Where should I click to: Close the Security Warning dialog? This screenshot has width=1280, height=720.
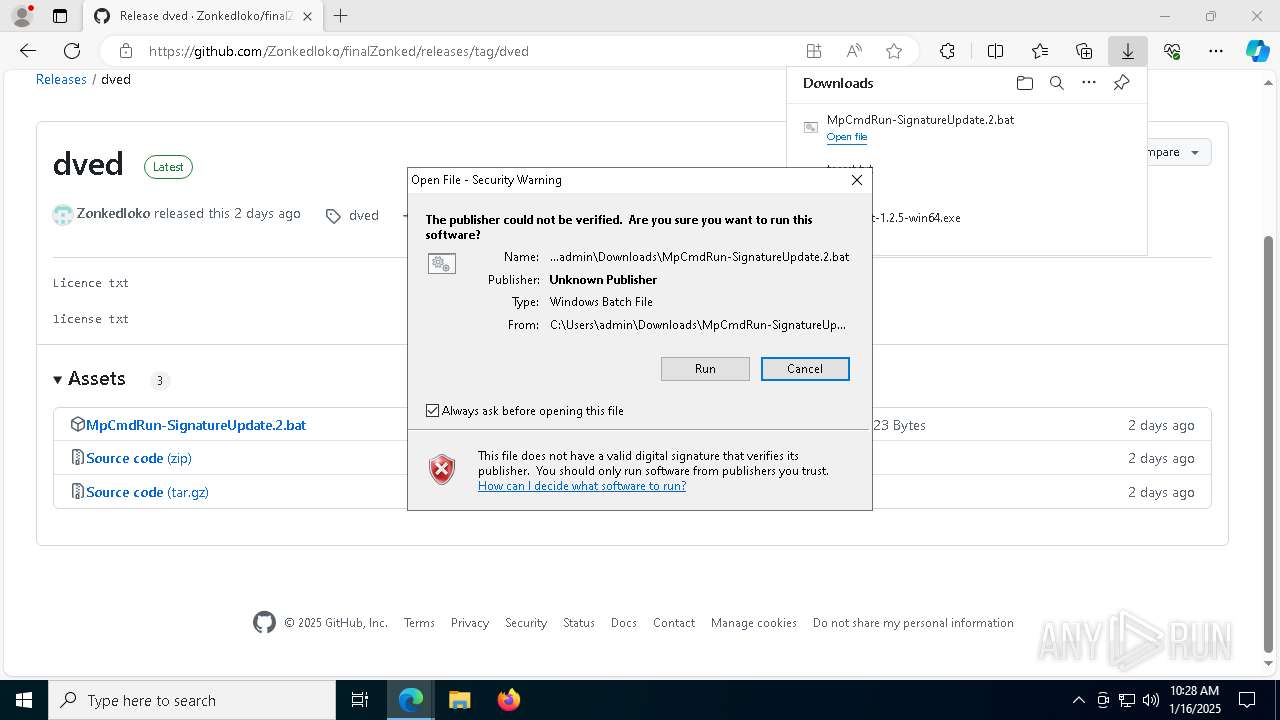tap(857, 180)
